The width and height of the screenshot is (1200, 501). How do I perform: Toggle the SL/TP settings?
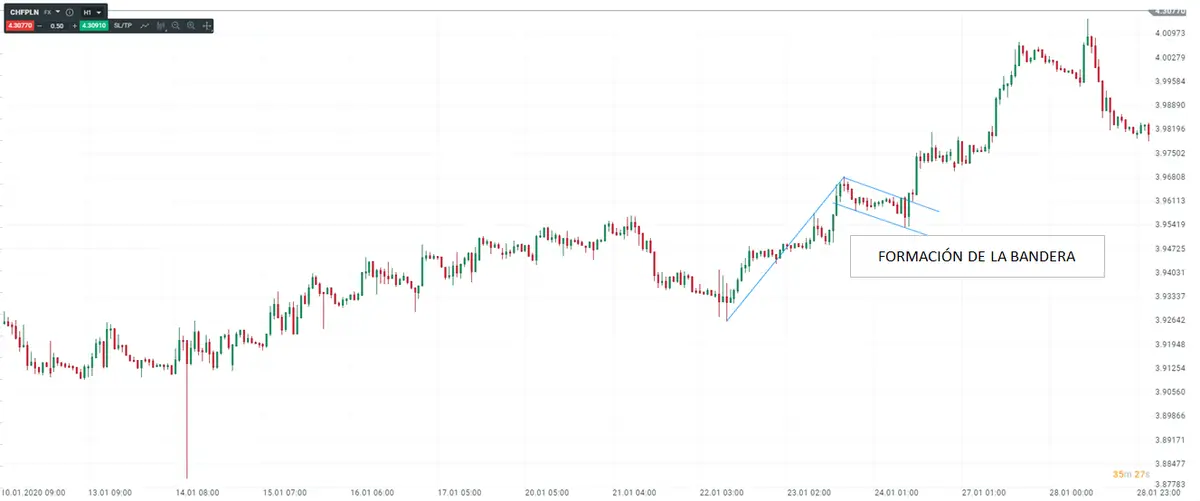(x=123, y=25)
